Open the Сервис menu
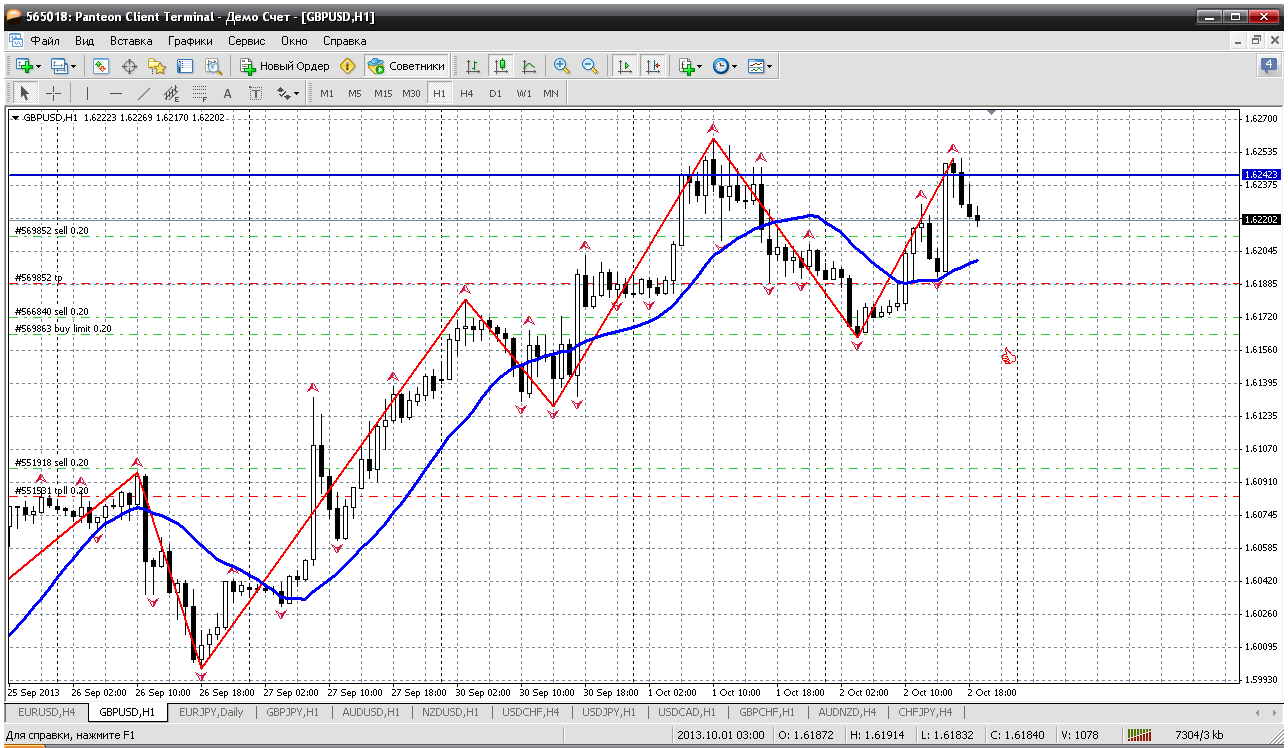Image resolution: width=1288 pixels, height=748 pixels. tap(246, 41)
